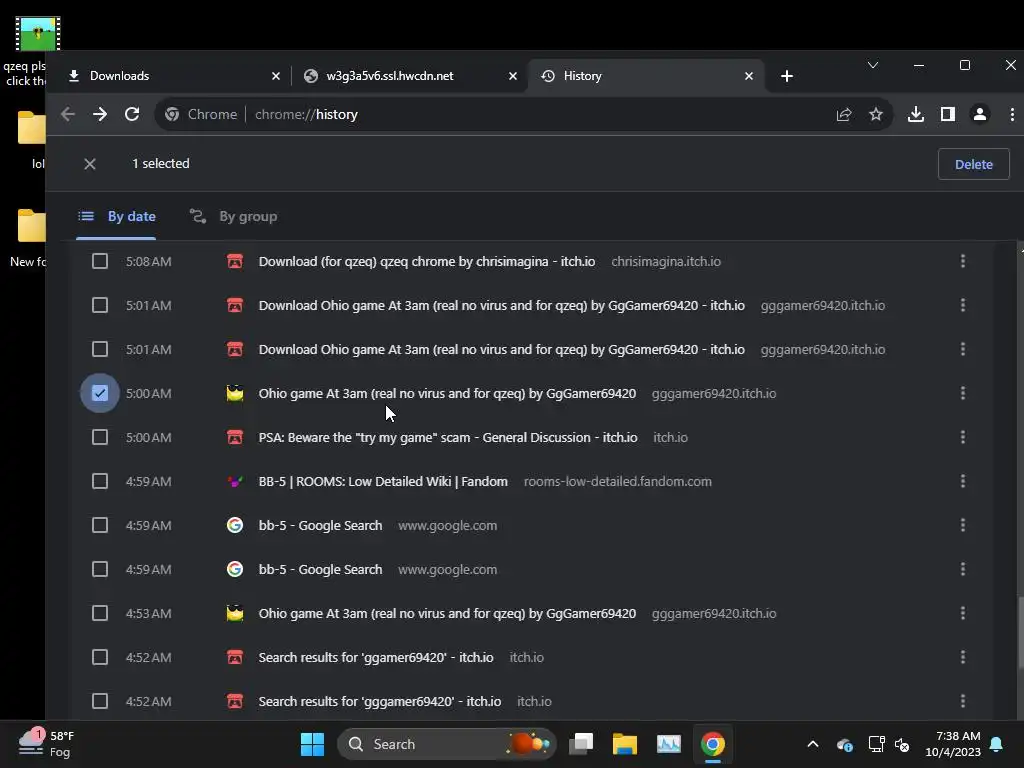This screenshot has width=1024, height=768.
Task: Click the Chrome icon on the taskbar
Action: tap(712, 744)
